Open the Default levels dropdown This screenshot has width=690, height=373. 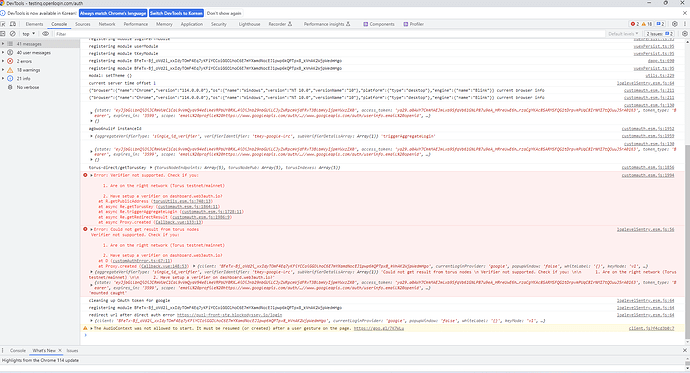[623, 34]
